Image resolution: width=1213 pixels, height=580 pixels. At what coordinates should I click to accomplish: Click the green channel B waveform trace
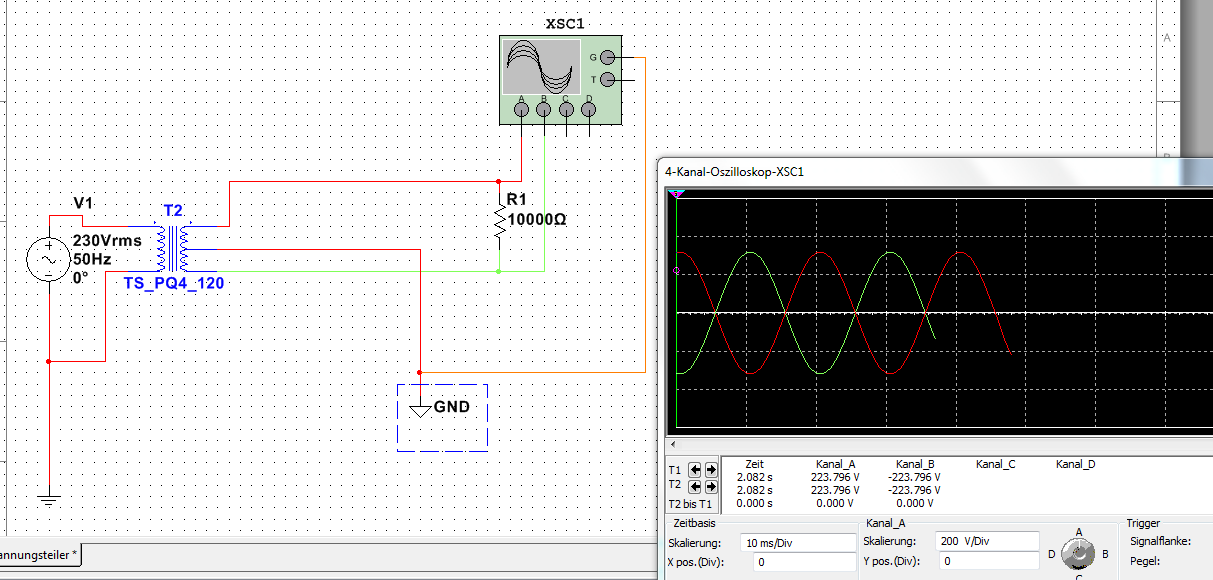tap(748, 254)
